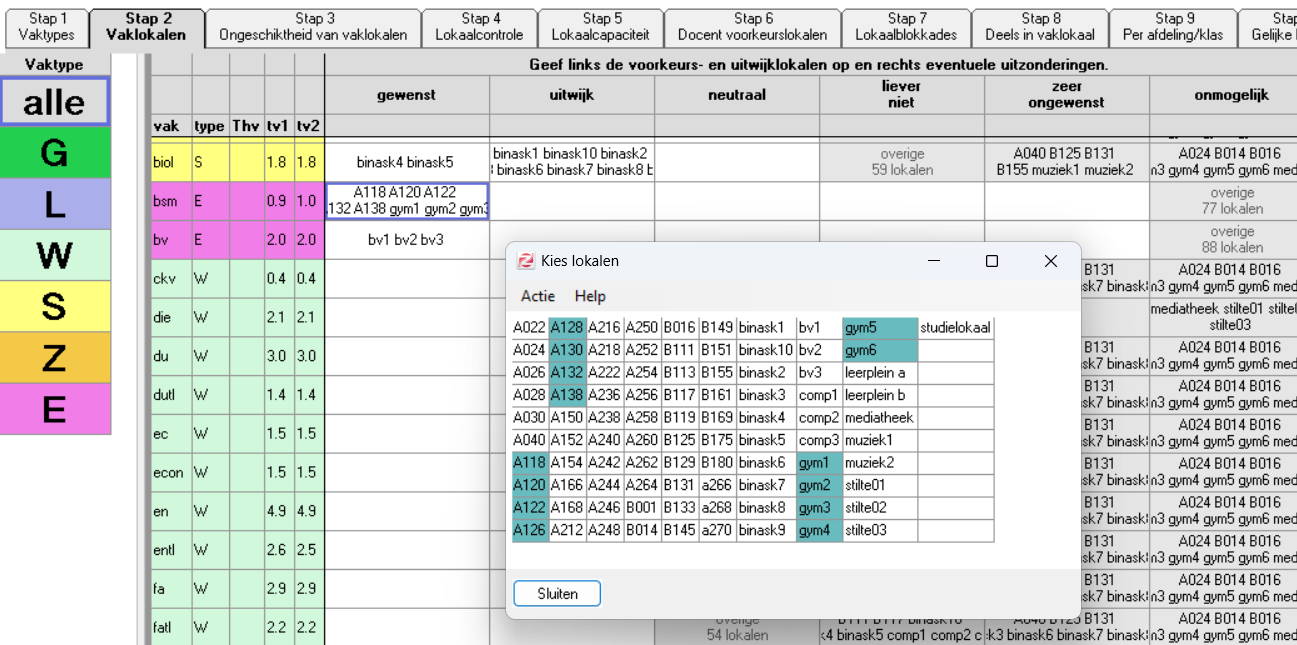Click gym6 in the Kies lokalen grid
The image size is (1297, 645).
click(880, 350)
